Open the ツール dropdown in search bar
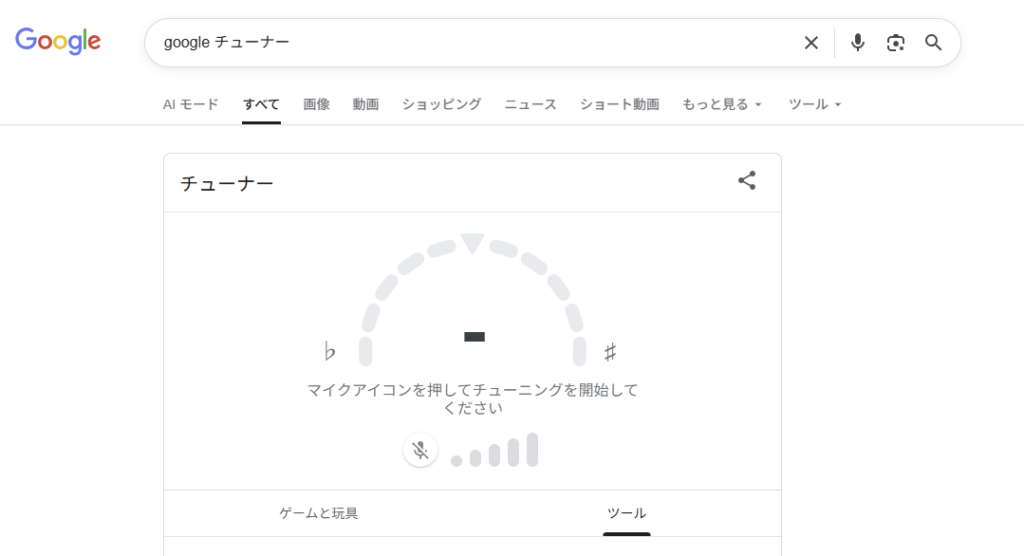The width and height of the screenshot is (1024, 556). (815, 104)
